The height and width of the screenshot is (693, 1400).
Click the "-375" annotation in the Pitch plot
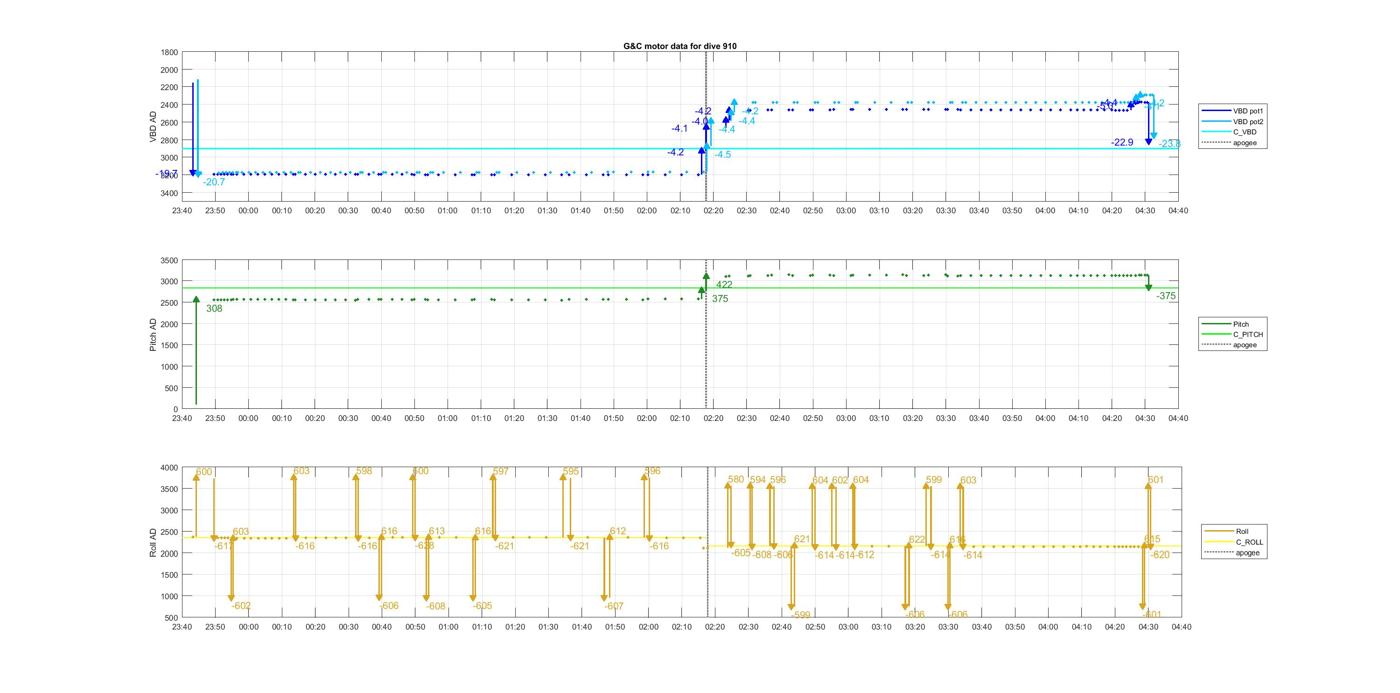pyautogui.click(x=1166, y=296)
